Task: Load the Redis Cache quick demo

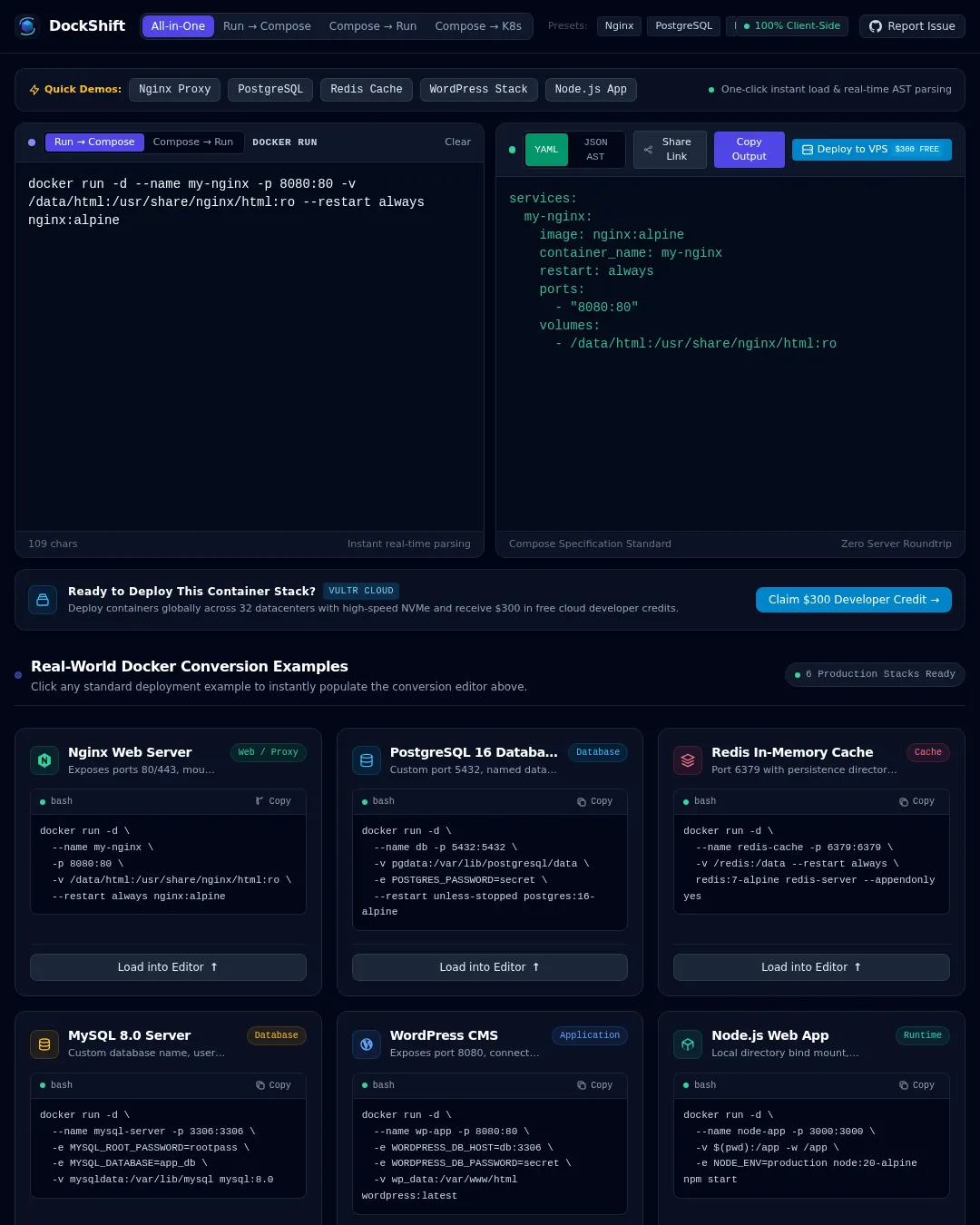Action: click(x=367, y=90)
